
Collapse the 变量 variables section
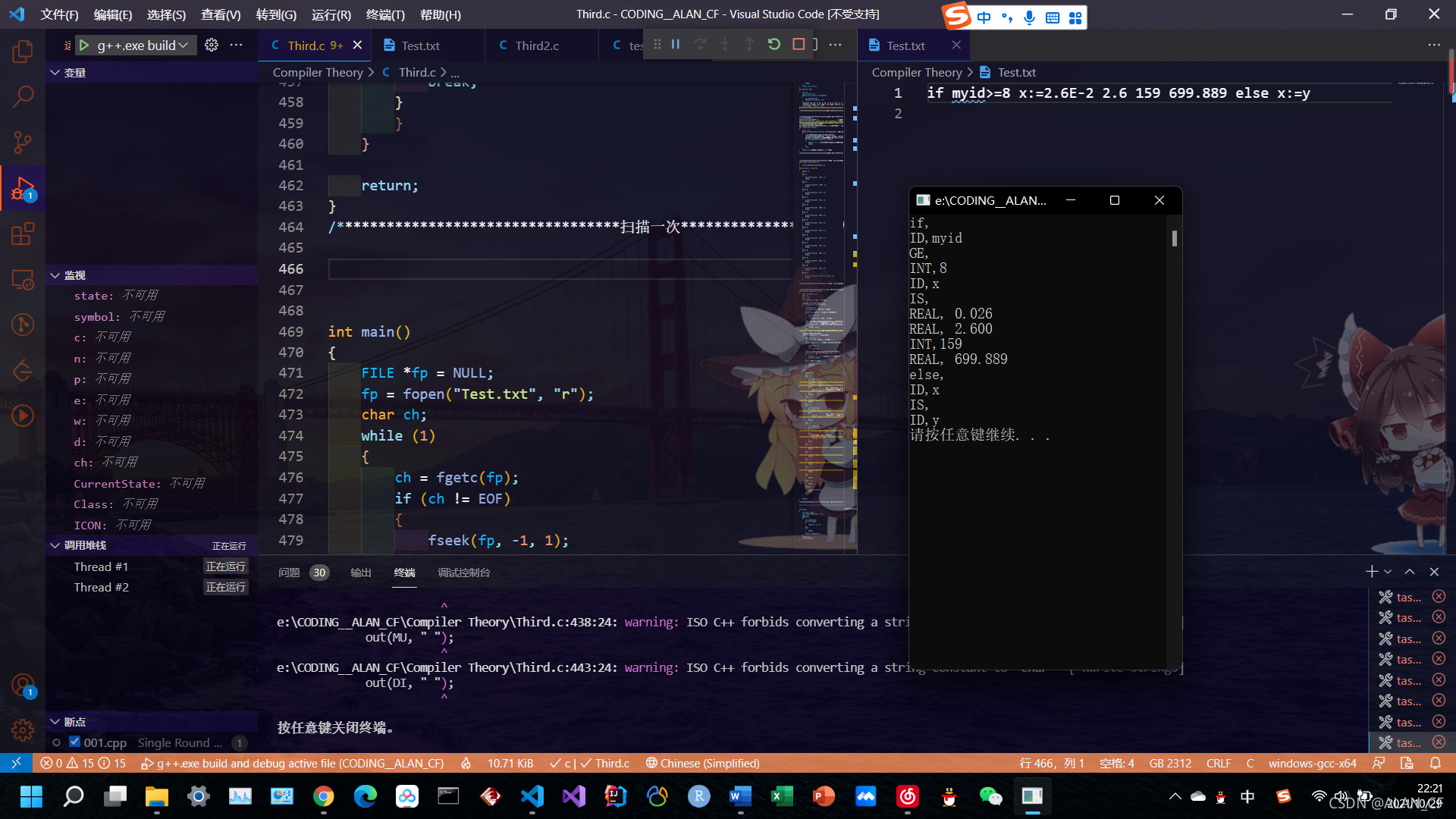[x=55, y=73]
